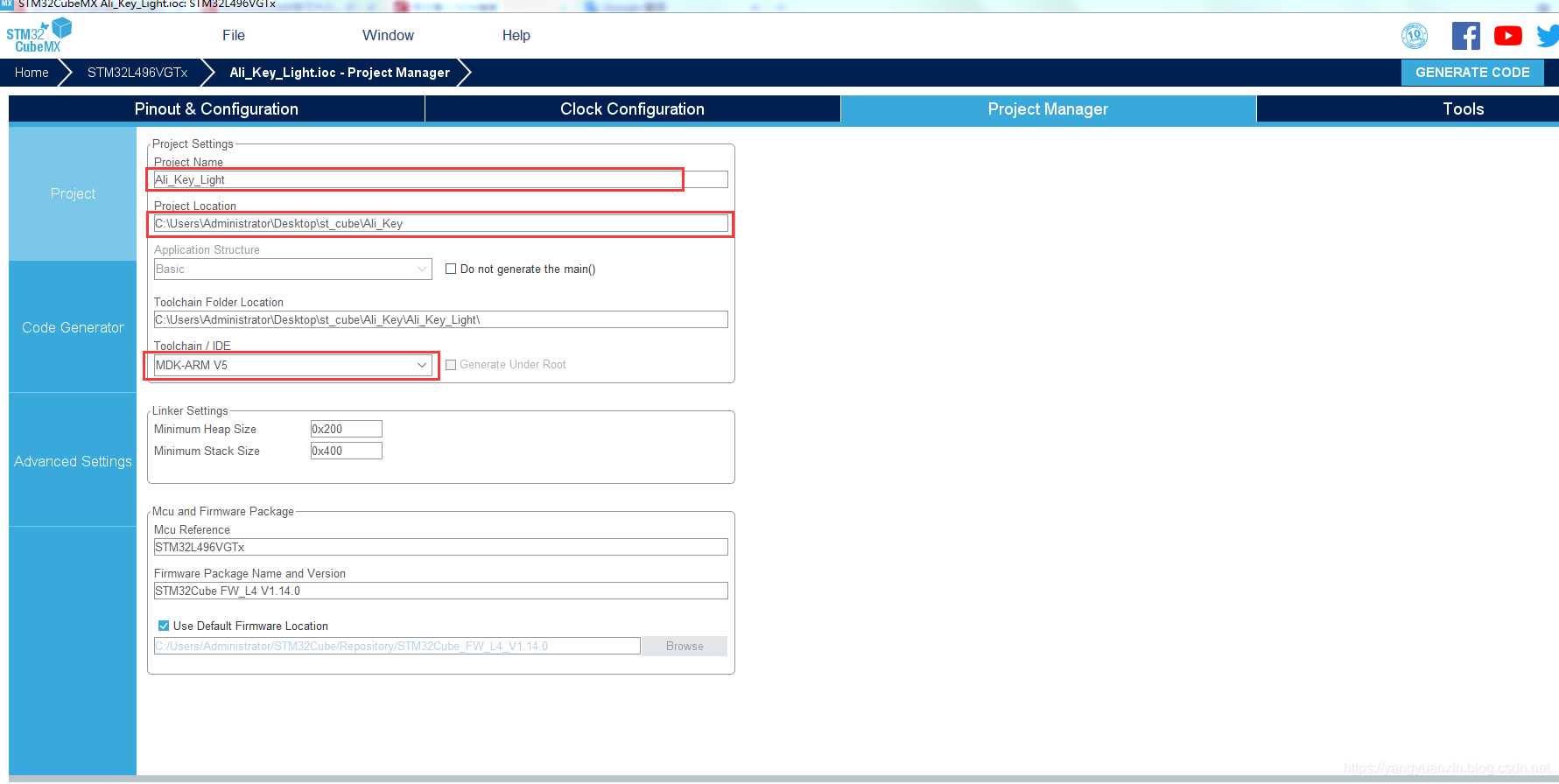Open the Toolchain / IDE dropdown
The width and height of the screenshot is (1559, 784).
click(x=292, y=365)
